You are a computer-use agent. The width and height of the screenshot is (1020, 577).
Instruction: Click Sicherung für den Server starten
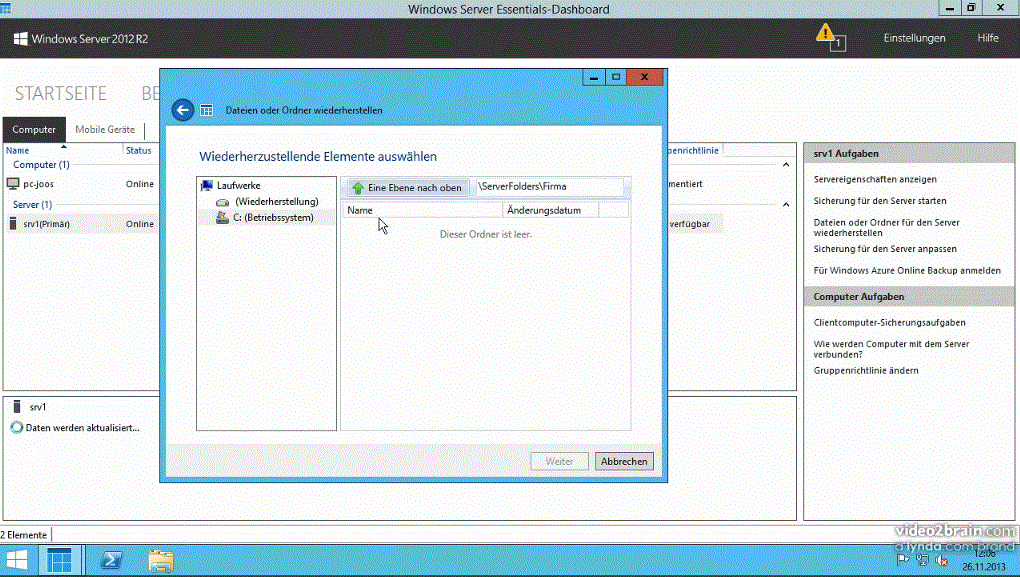879,201
